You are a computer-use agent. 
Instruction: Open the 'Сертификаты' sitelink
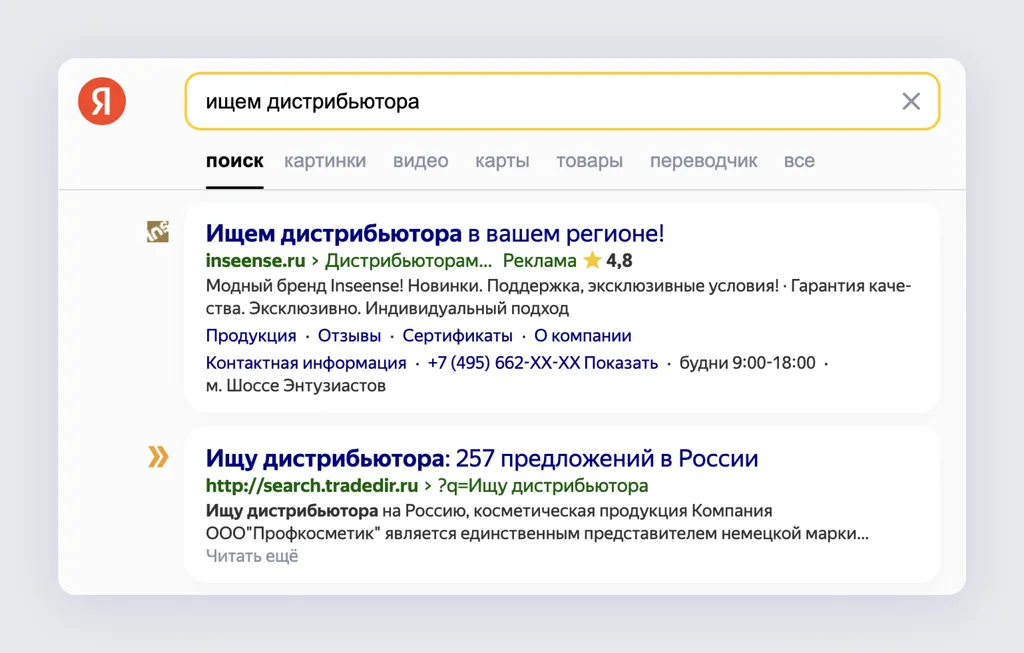[457, 336]
